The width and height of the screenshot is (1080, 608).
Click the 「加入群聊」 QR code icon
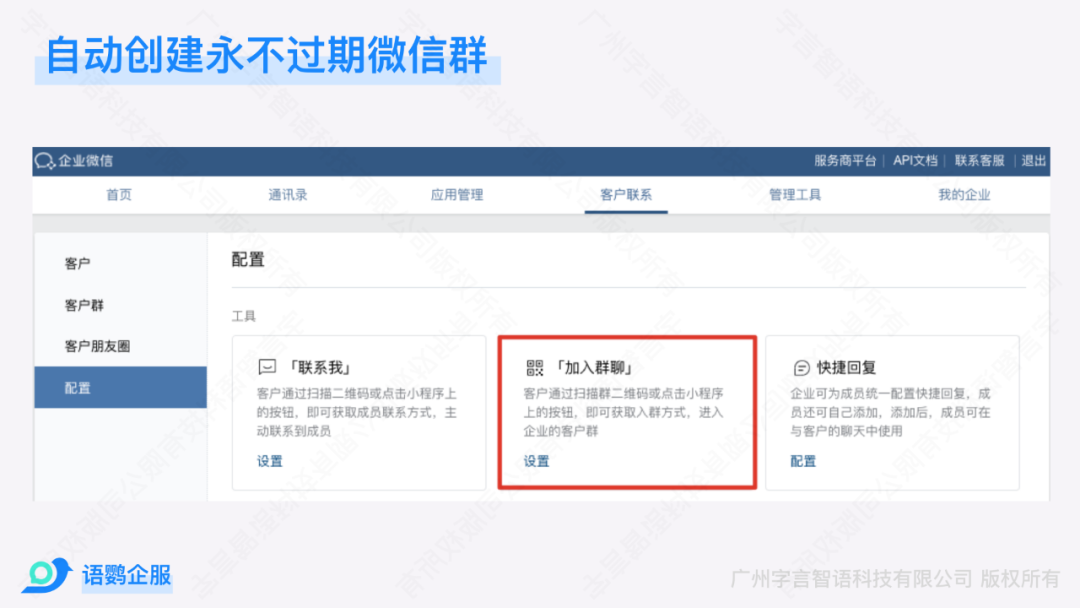pyautogui.click(x=534, y=367)
